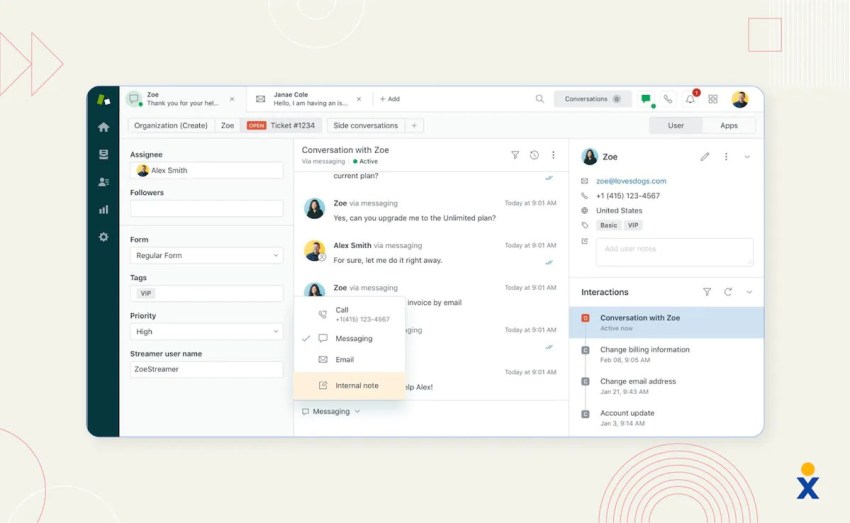Click Zoe's phone number +1 (415) 123-4567

[628, 196]
